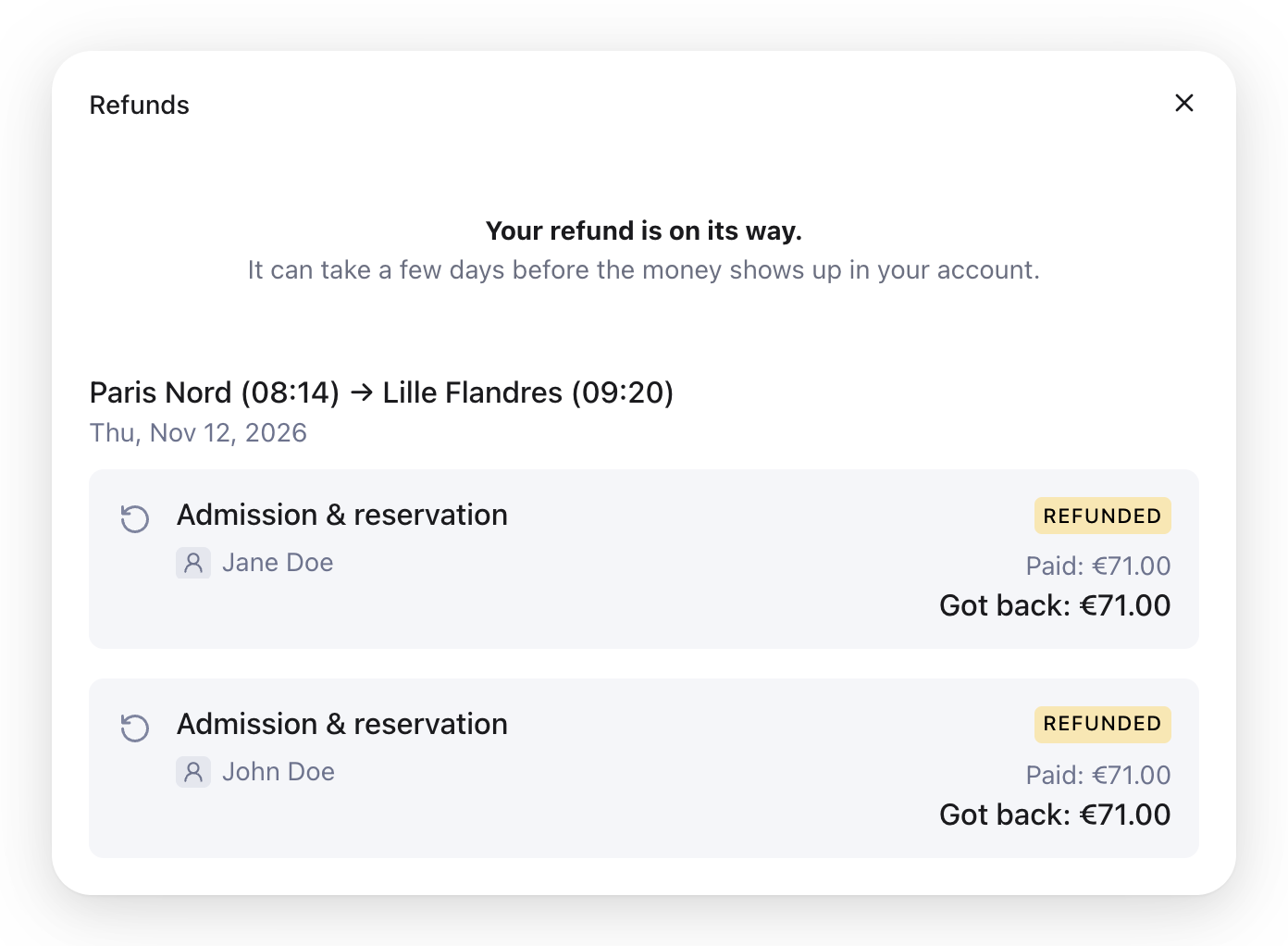Screen dimensions: 1288x946
Task: Click "Paid: €71.00" in Jane Doe's card
Action: (1098, 566)
